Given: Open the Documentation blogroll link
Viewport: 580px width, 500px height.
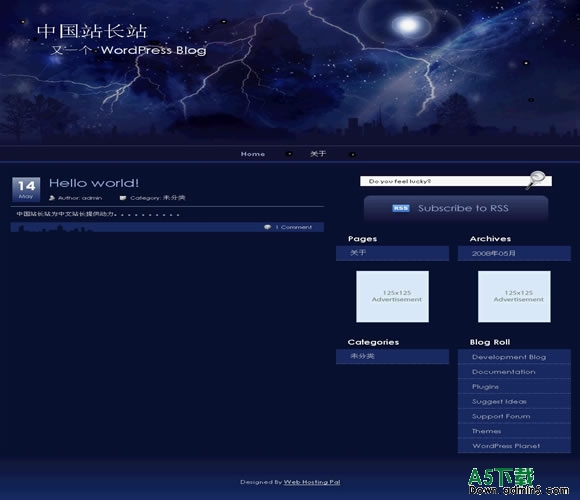Looking at the screenshot, I should point(503,372).
